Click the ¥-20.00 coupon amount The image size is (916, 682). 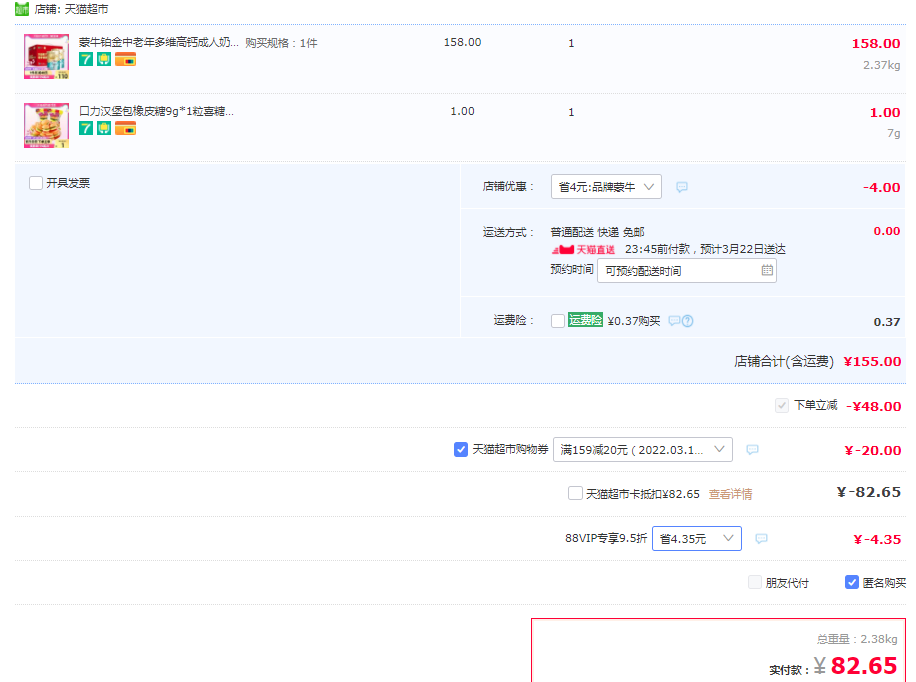[x=873, y=451]
